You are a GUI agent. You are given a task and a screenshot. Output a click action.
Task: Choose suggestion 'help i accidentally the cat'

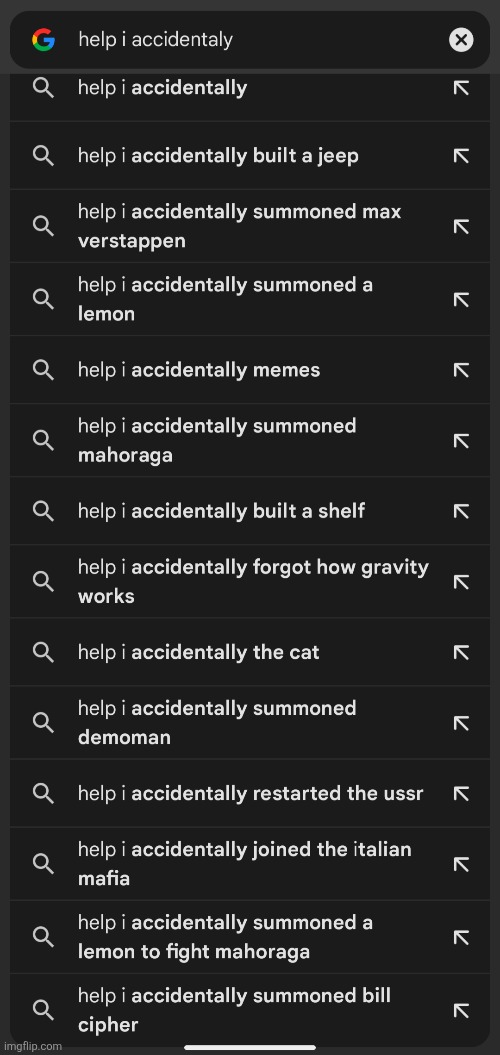click(250, 652)
